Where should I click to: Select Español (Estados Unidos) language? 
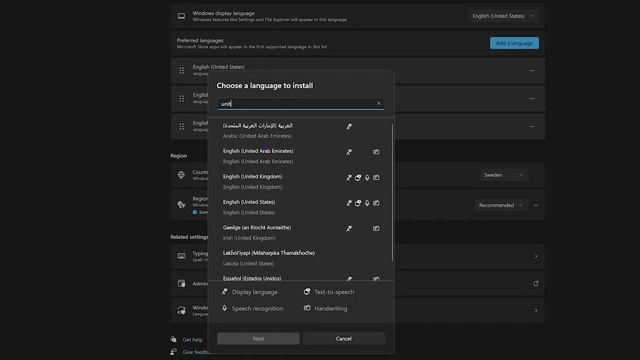point(300,278)
